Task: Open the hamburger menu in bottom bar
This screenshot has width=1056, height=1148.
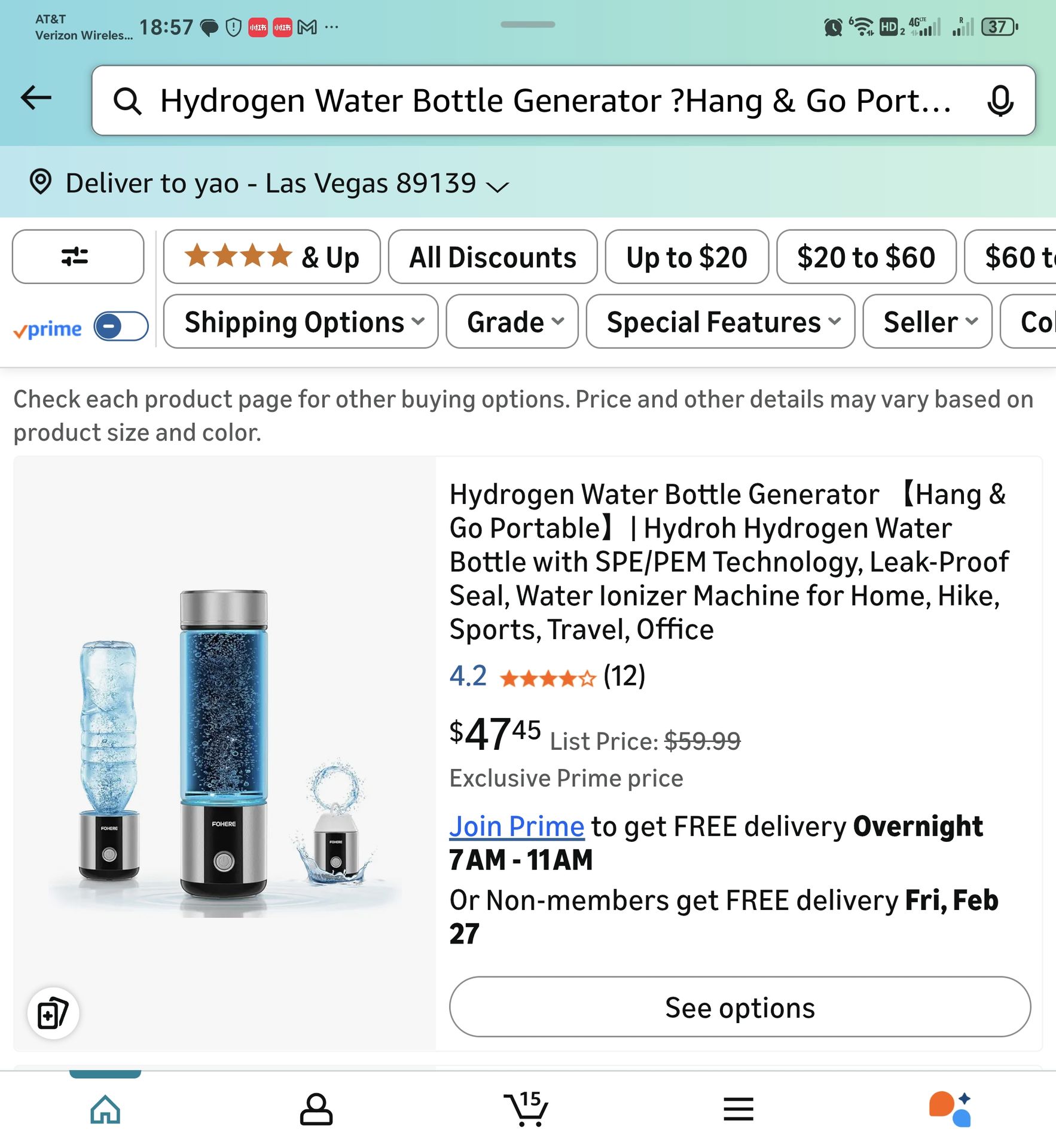Action: (x=738, y=1109)
